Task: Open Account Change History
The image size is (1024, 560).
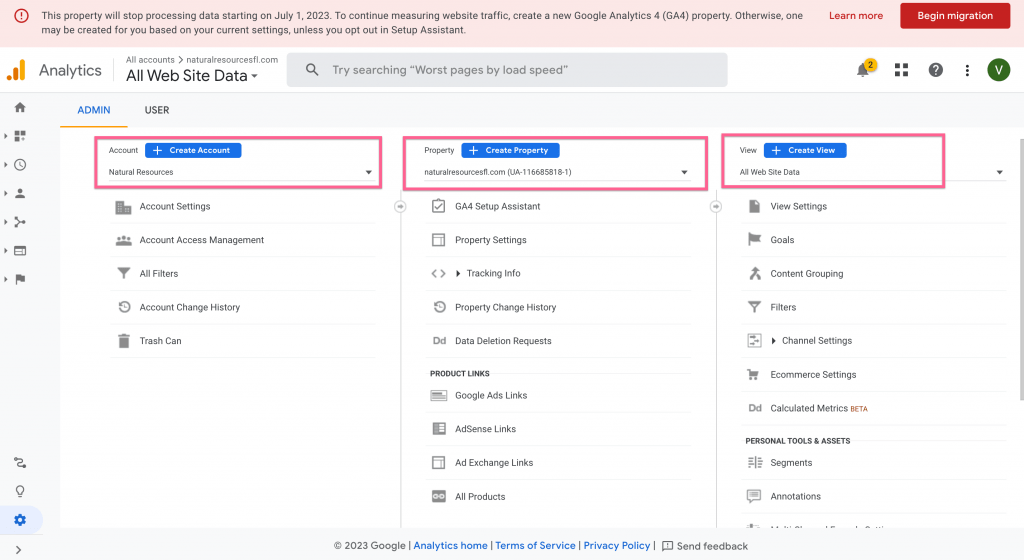Action: point(189,307)
